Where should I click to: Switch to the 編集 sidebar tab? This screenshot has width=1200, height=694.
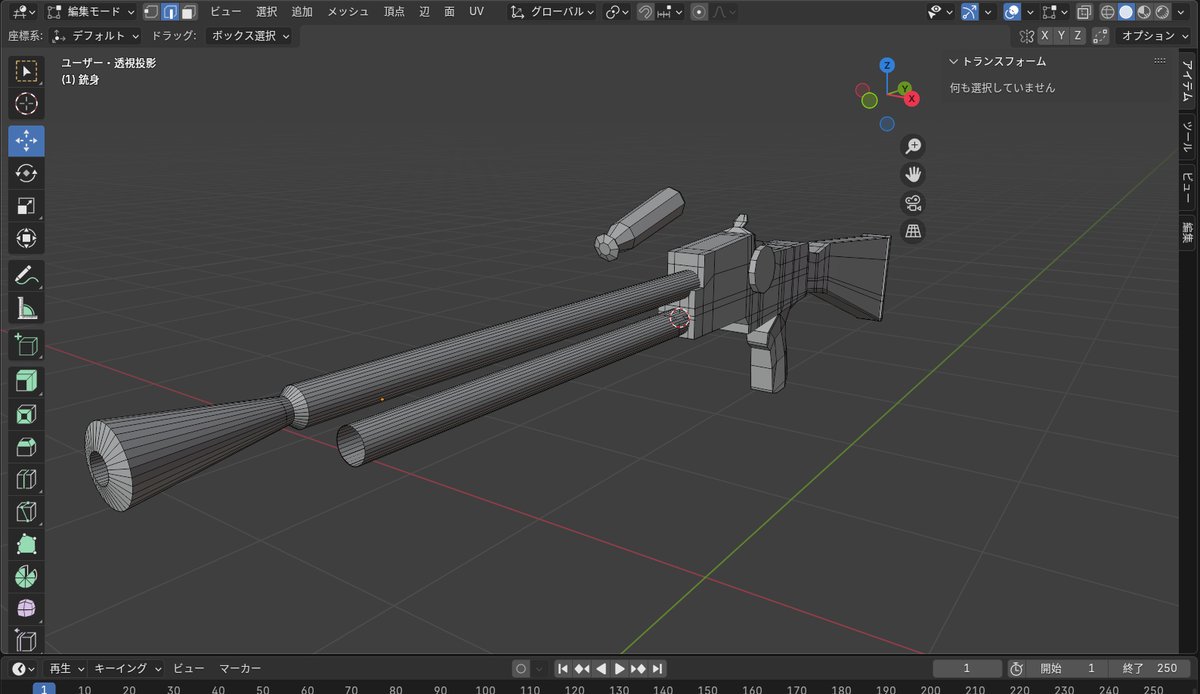coord(1187,234)
